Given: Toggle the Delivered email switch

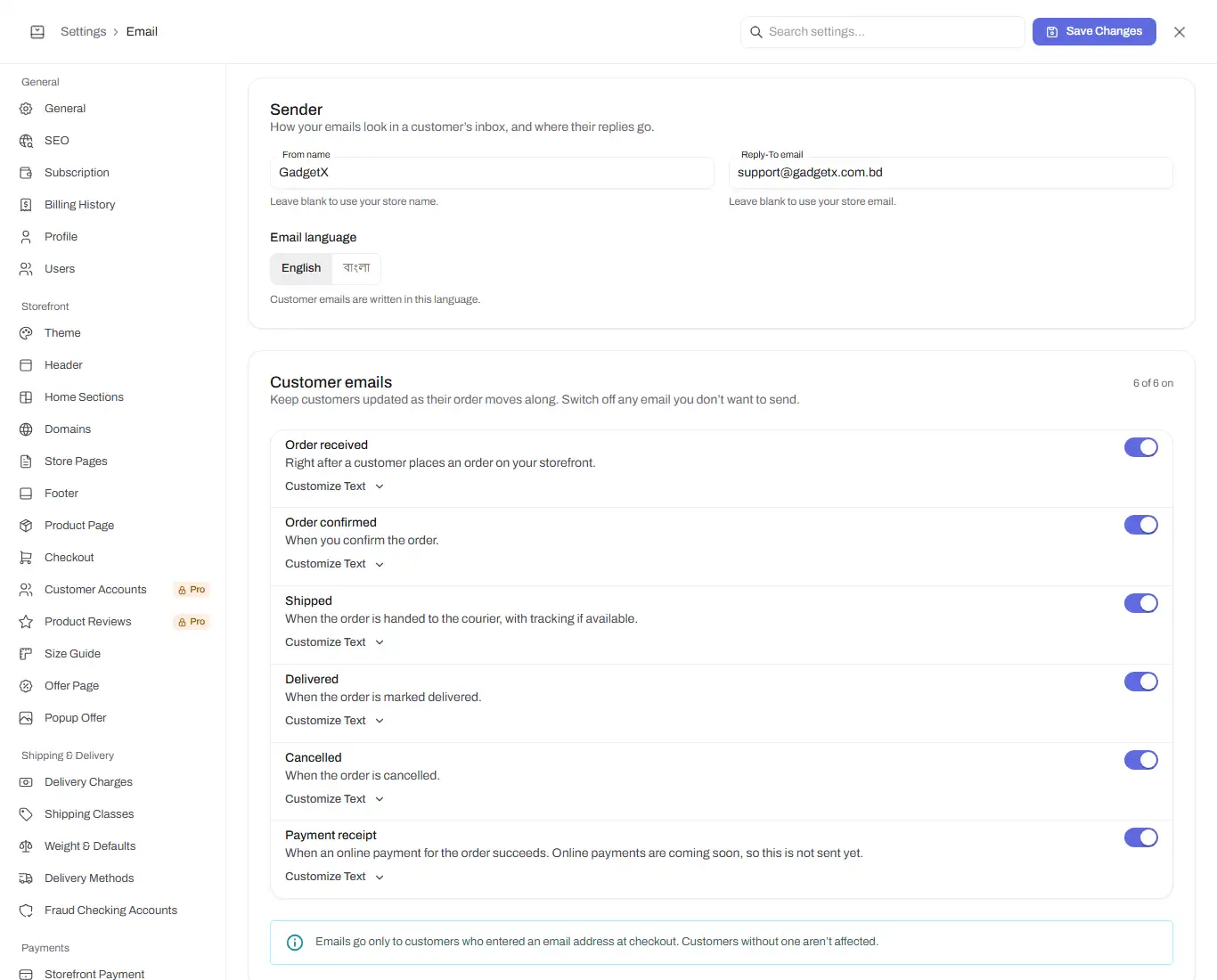Looking at the screenshot, I should click(x=1141, y=682).
